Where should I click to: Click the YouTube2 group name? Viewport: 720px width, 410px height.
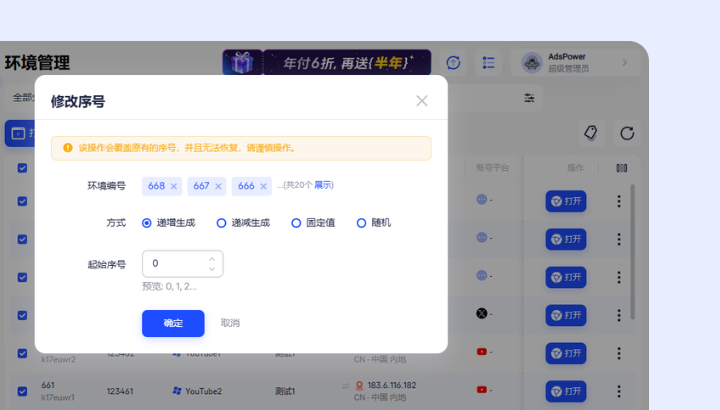pos(203,391)
